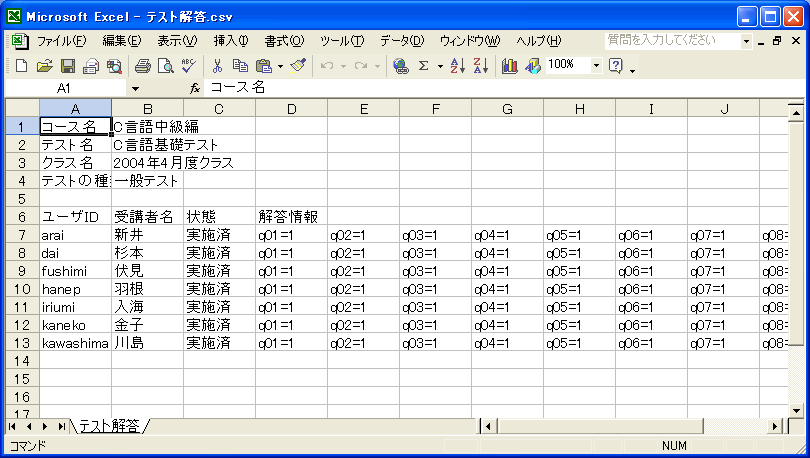Open the 挿入(I) menu
The height and width of the screenshot is (458, 810).
click(x=230, y=41)
